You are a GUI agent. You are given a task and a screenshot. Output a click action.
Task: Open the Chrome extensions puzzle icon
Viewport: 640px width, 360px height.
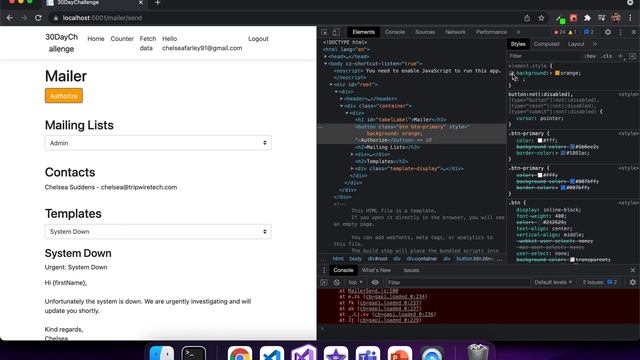[587, 18]
